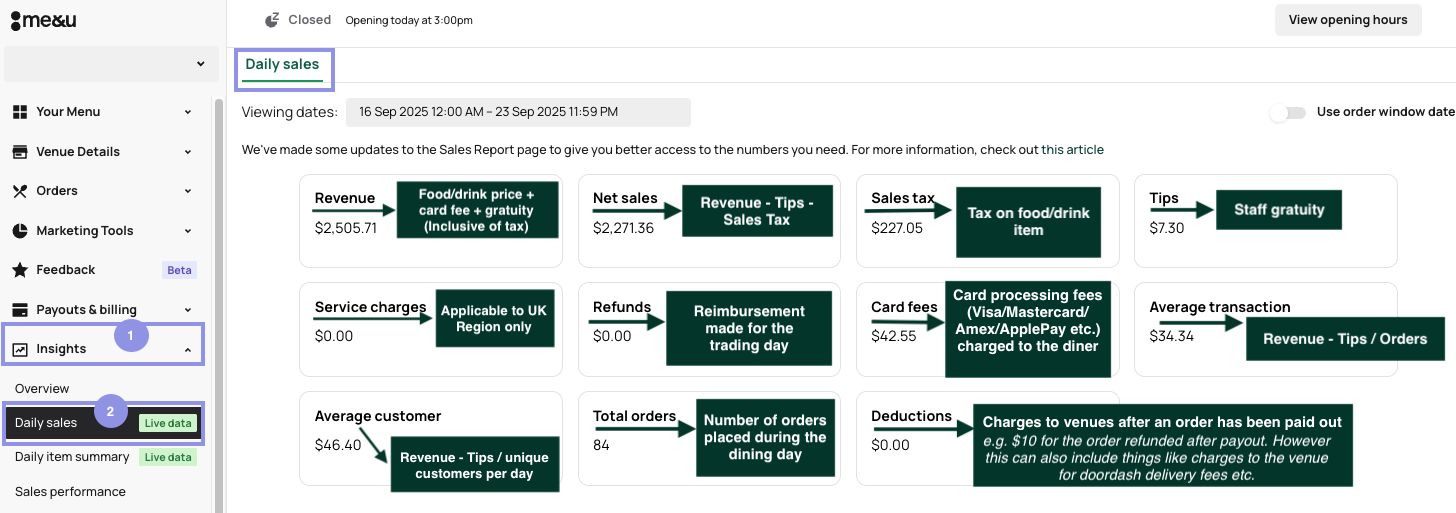Click the Refunds card title

click(622, 307)
